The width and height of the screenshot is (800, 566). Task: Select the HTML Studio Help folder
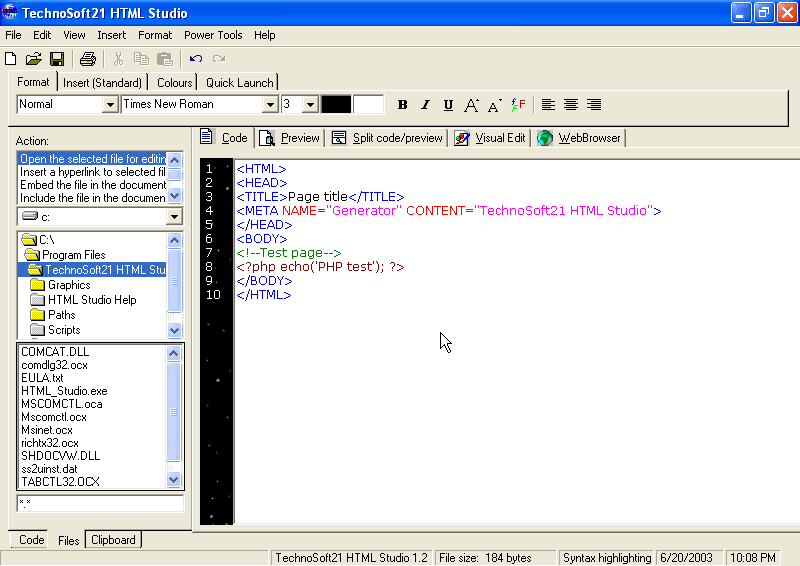pos(84,300)
